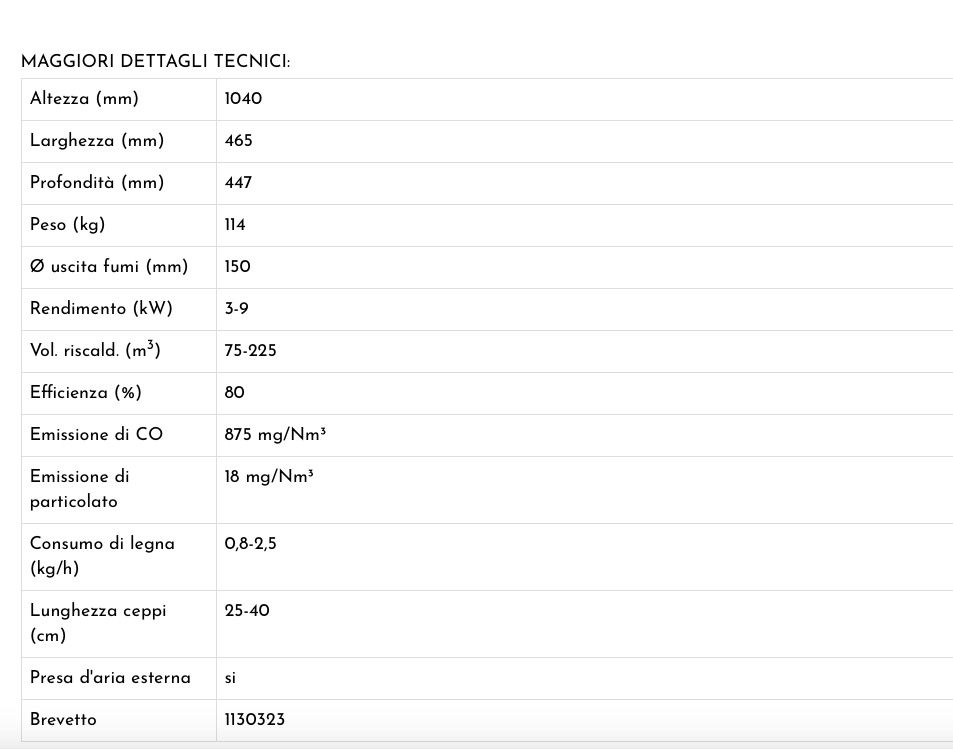953x749 pixels.
Task: Click the Presa d'aria esterna label
Action: (x=110, y=677)
